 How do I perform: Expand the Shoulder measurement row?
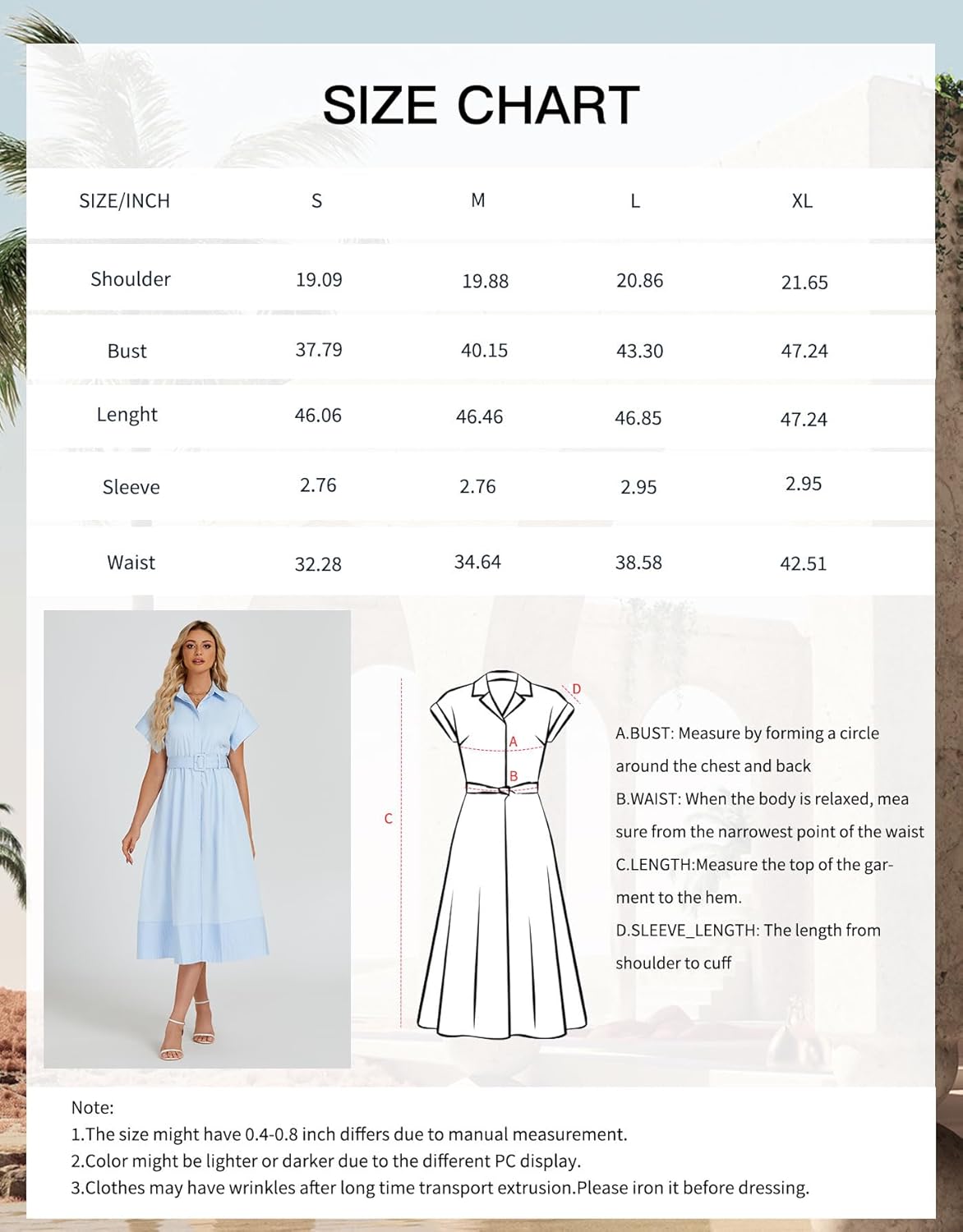coord(129,279)
